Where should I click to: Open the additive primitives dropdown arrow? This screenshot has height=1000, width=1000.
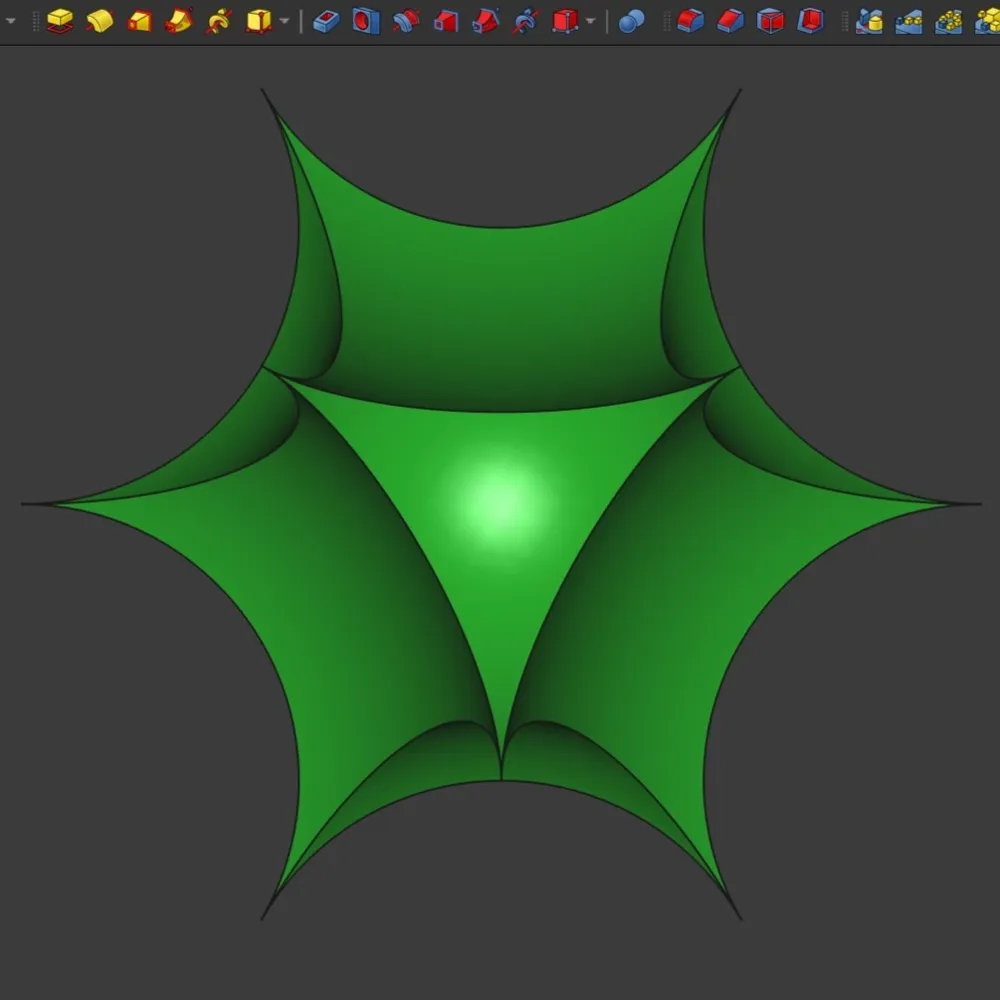[x=284, y=21]
